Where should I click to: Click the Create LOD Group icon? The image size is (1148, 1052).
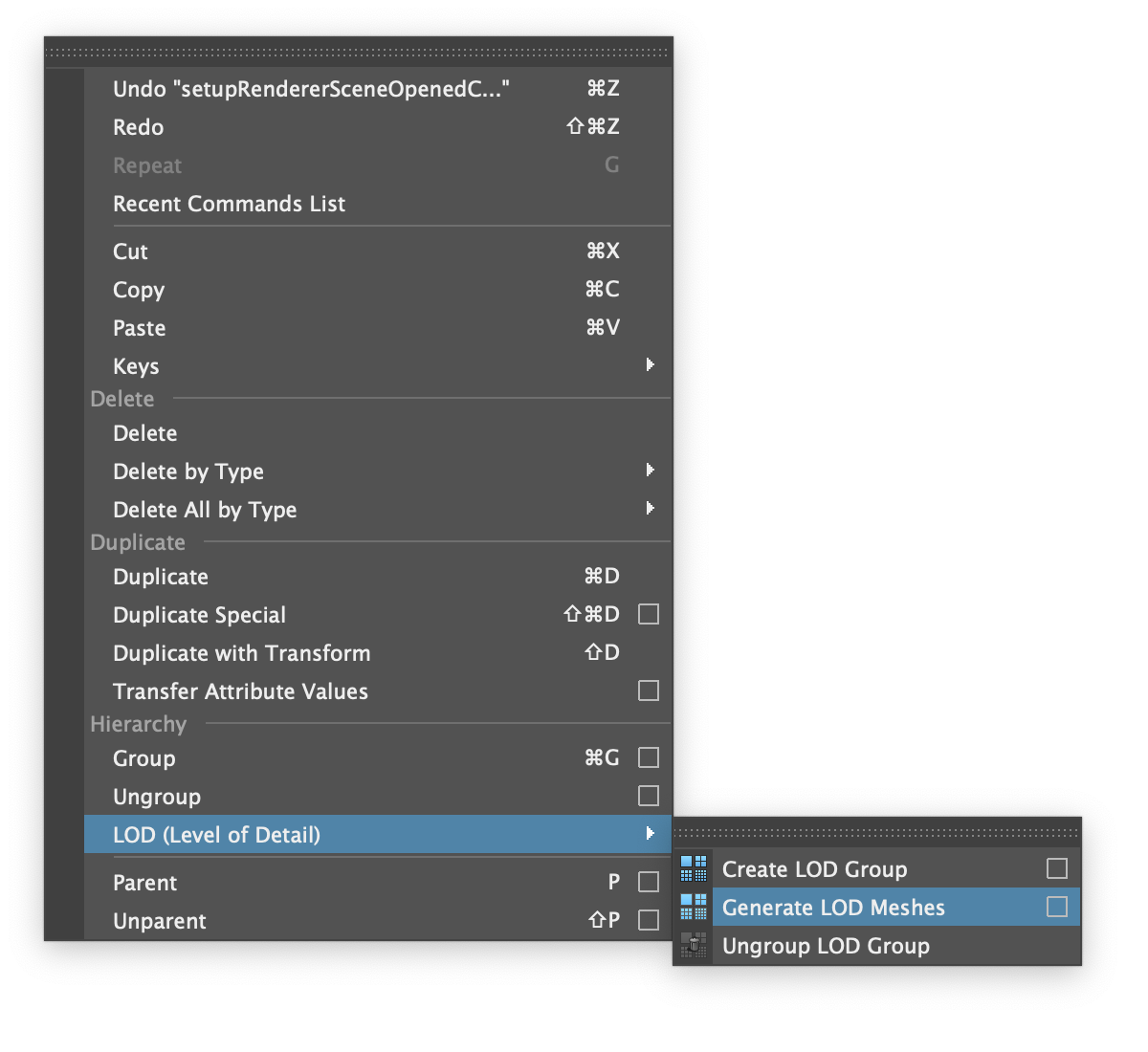click(694, 868)
